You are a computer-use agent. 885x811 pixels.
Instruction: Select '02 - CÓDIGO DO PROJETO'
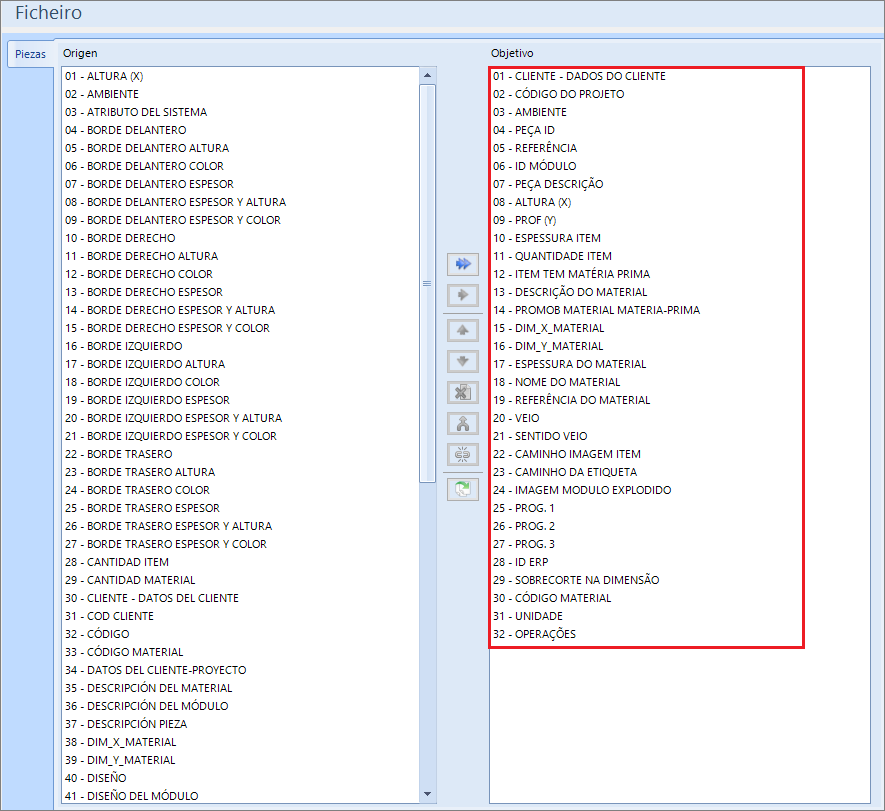coord(559,94)
